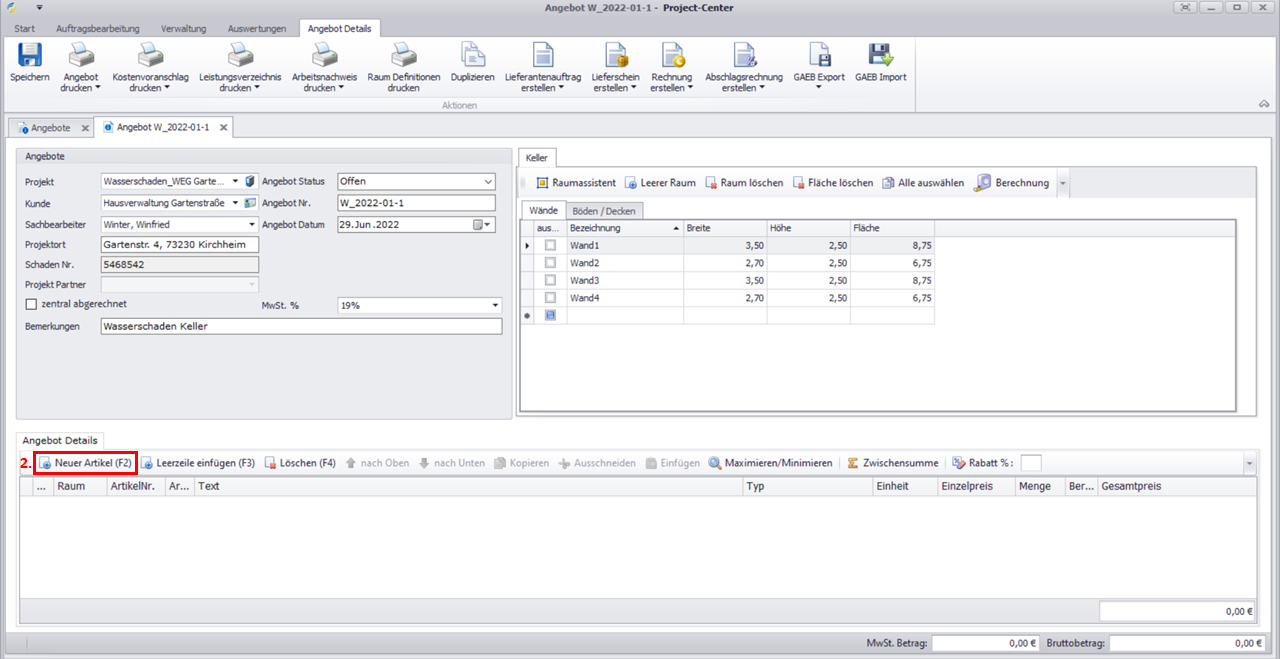Open the Sachbearbeiter dropdown list
1280x659 pixels.
point(252,225)
